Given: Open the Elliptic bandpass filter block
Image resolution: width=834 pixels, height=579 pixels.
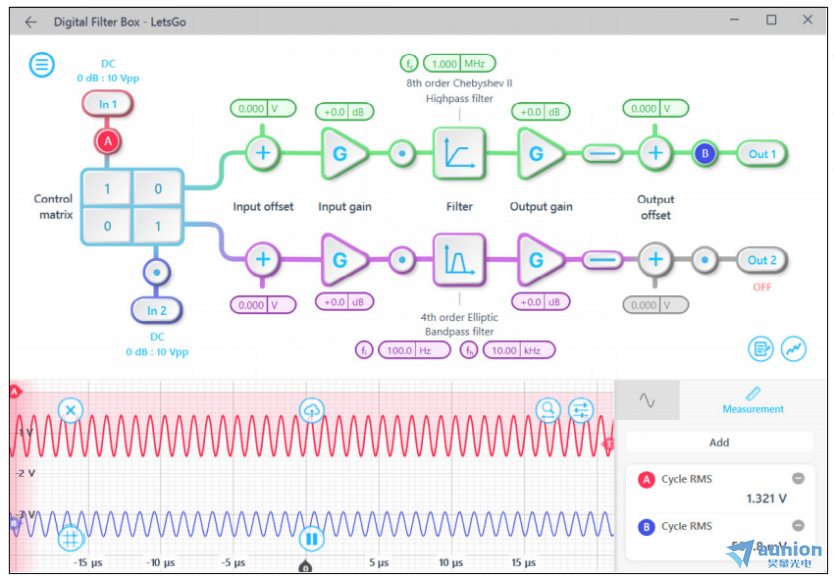Looking at the screenshot, I should [x=459, y=259].
